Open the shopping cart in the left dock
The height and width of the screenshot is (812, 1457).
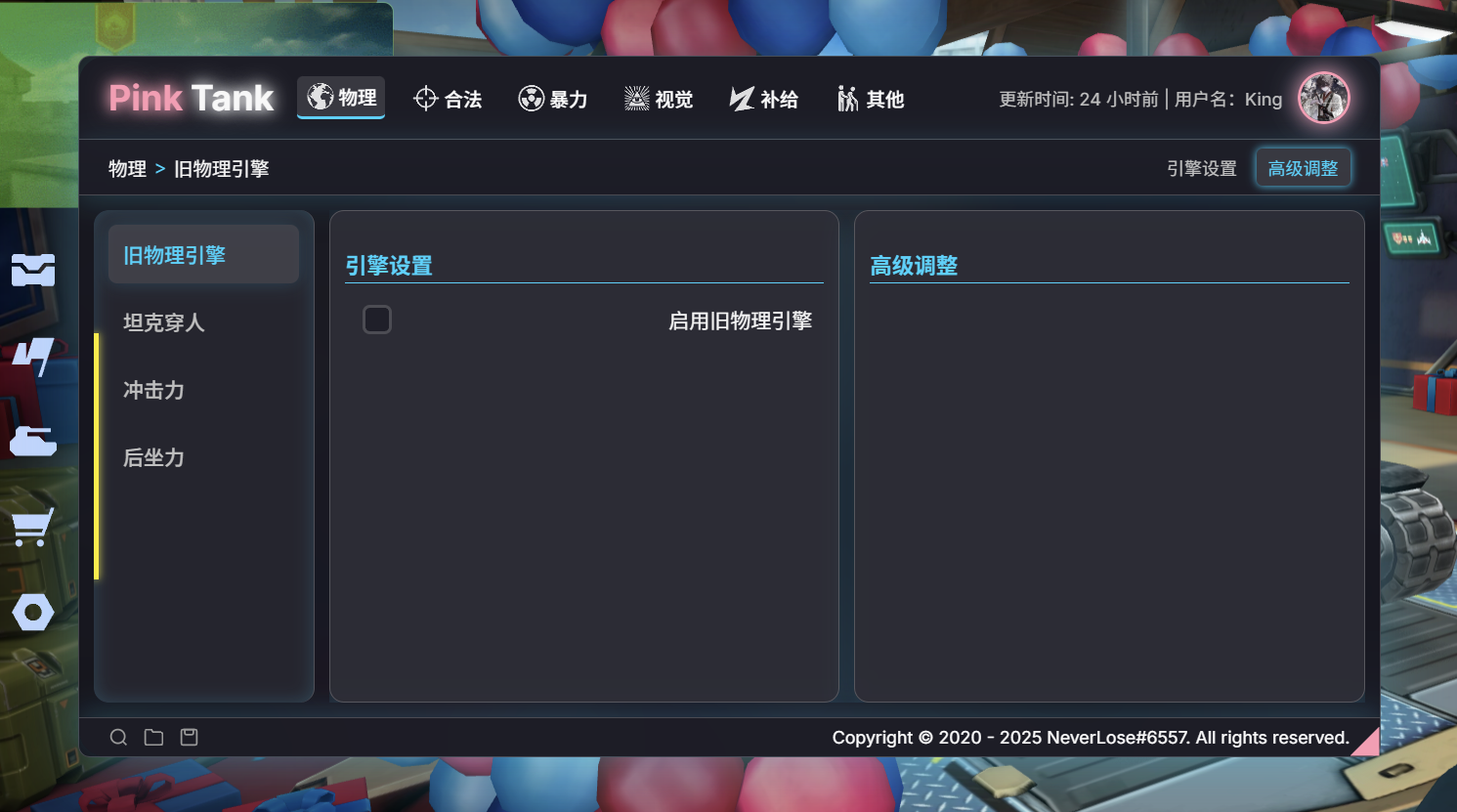click(x=33, y=527)
